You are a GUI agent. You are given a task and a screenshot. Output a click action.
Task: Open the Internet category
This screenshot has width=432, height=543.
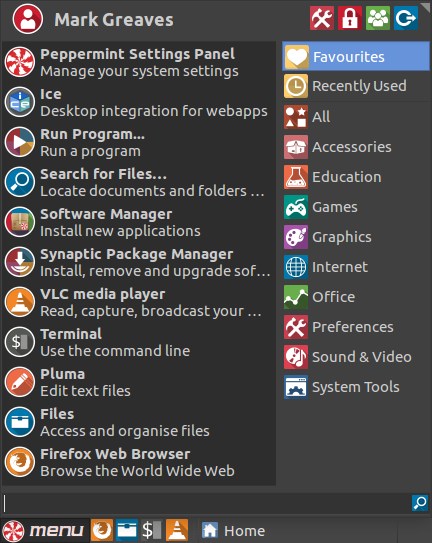[356, 267]
